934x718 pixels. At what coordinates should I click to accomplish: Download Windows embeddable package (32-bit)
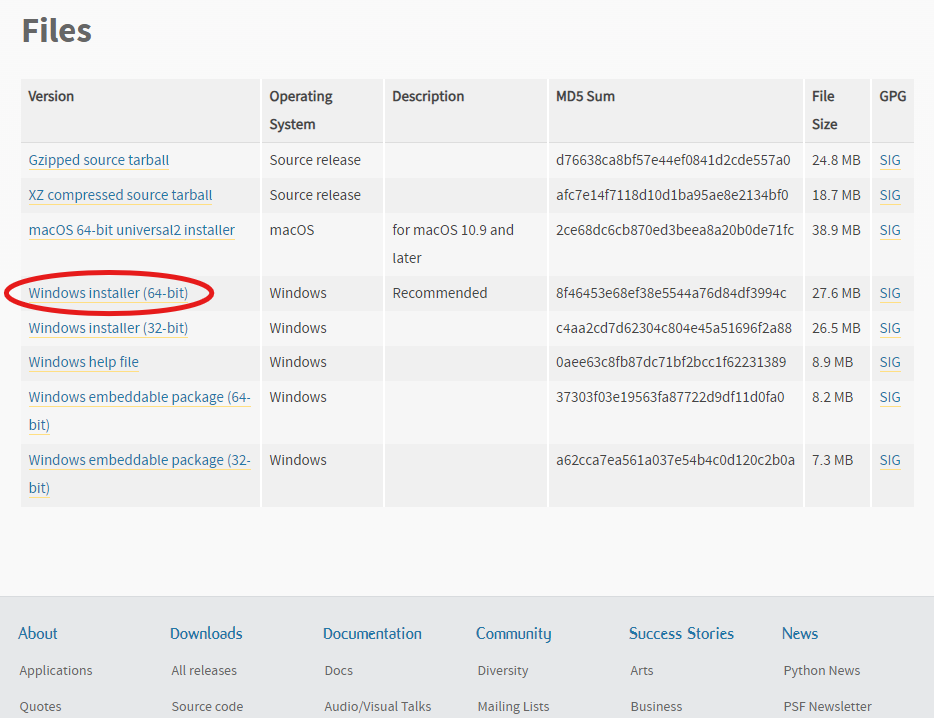pos(139,474)
